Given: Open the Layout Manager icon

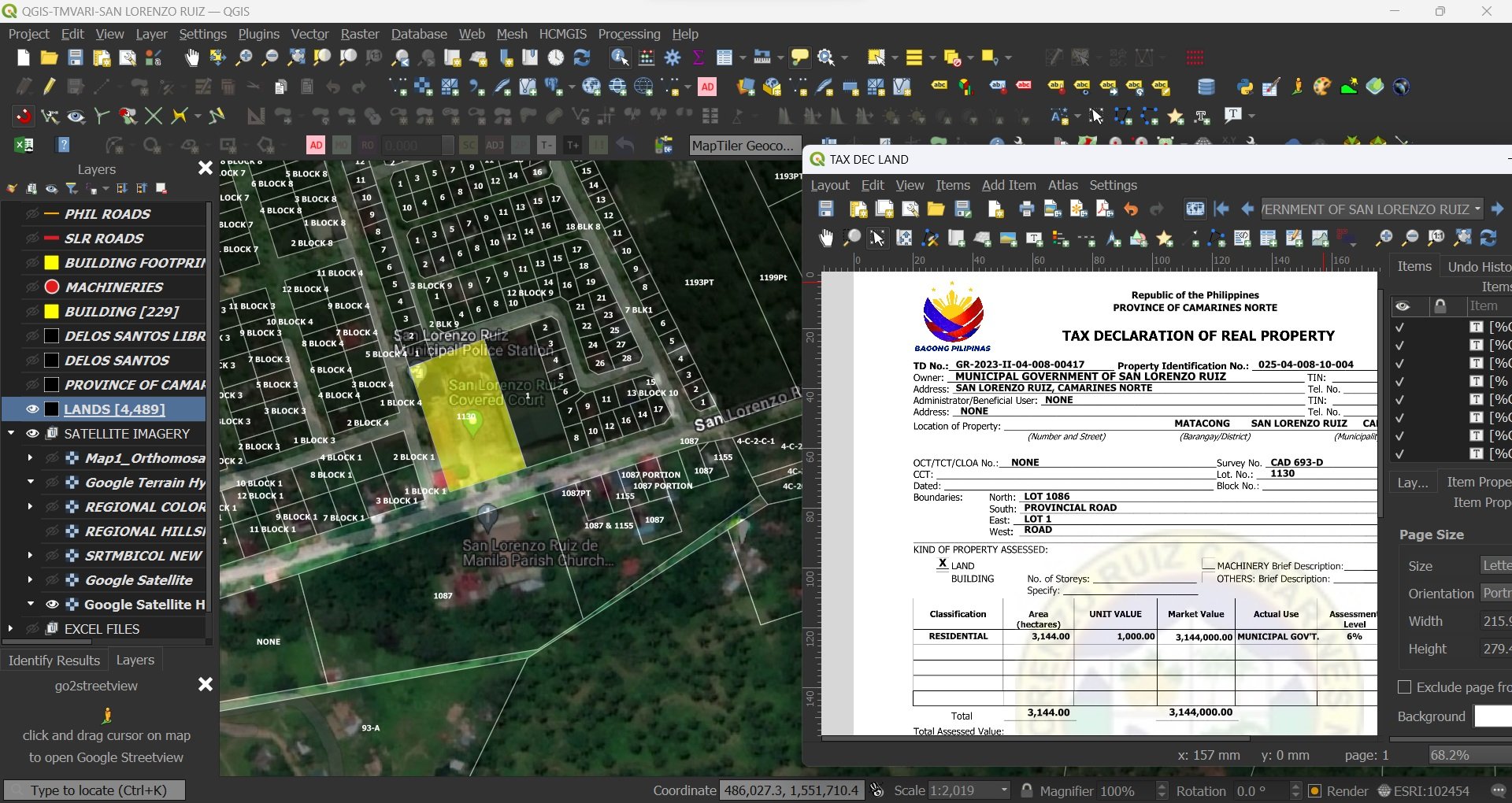Looking at the screenshot, I should [x=128, y=57].
